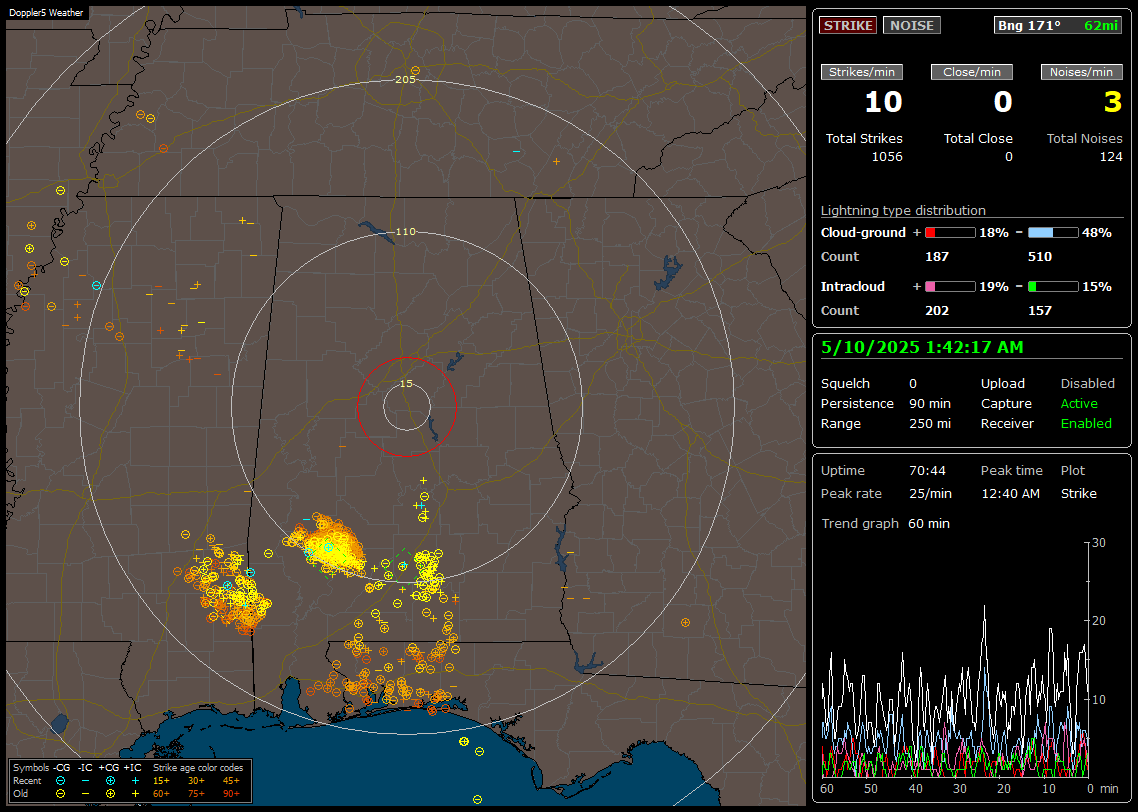Click the 110 range ring label on map

point(405,232)
